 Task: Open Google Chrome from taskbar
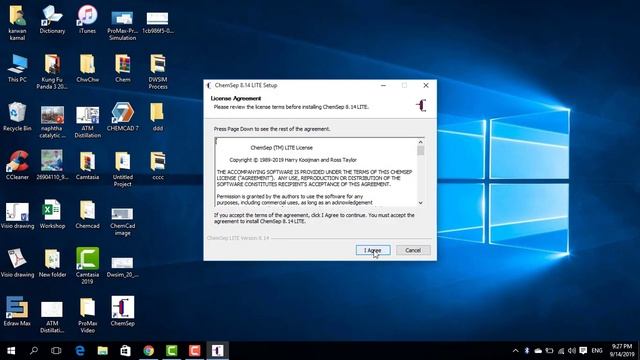pyautogui.click(x=149, y=351)
